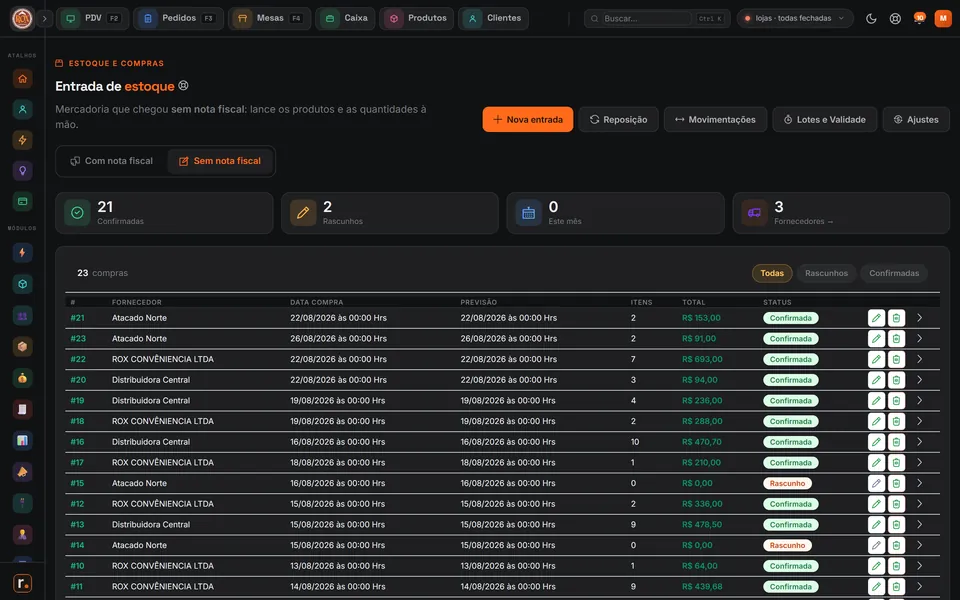The width and height of the screenshot is (960, 600).
Task: Open the PDV tab
Action: click(92, 18)
